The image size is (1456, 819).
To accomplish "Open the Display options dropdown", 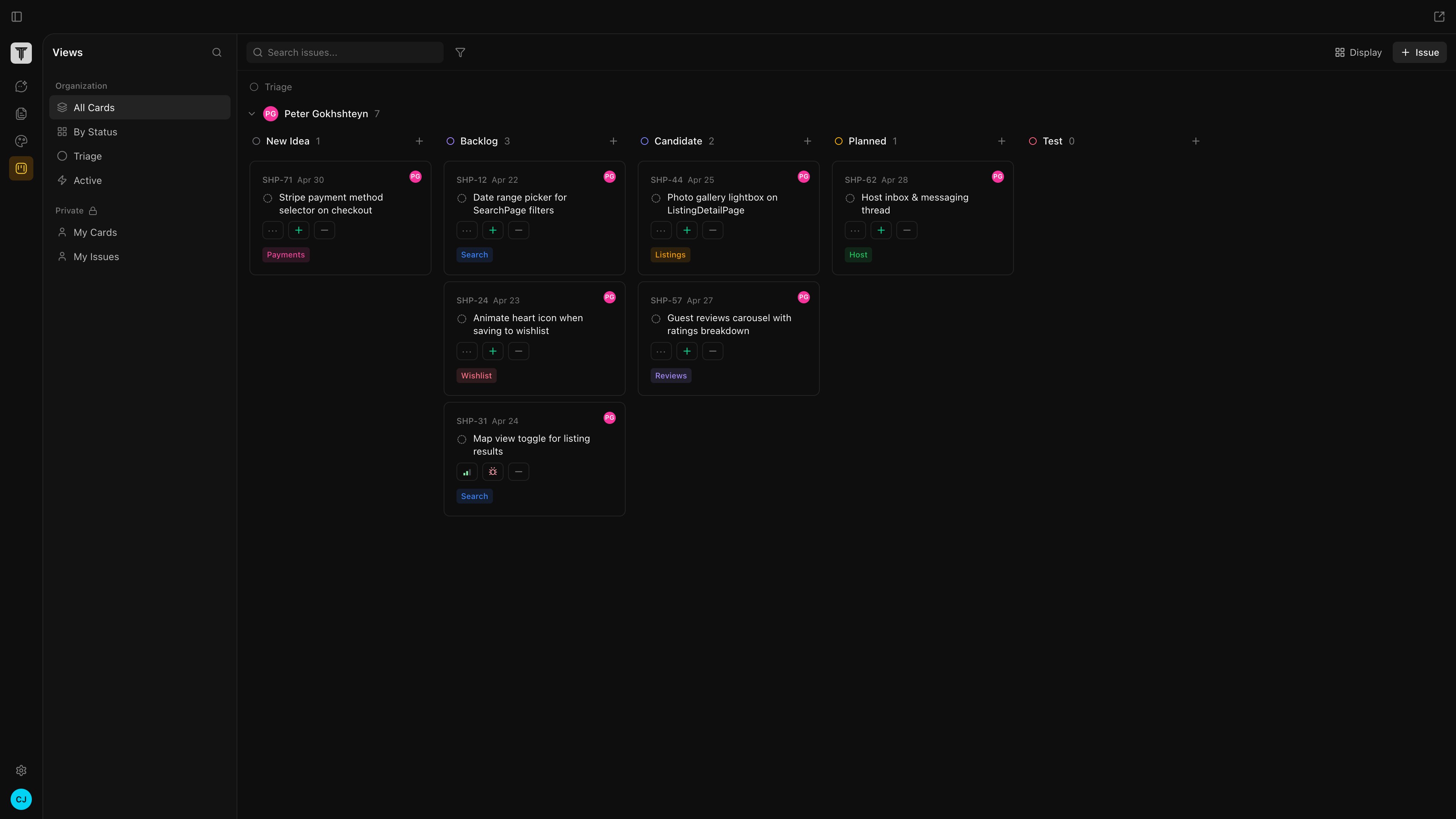I will [x=1358, y=53].
